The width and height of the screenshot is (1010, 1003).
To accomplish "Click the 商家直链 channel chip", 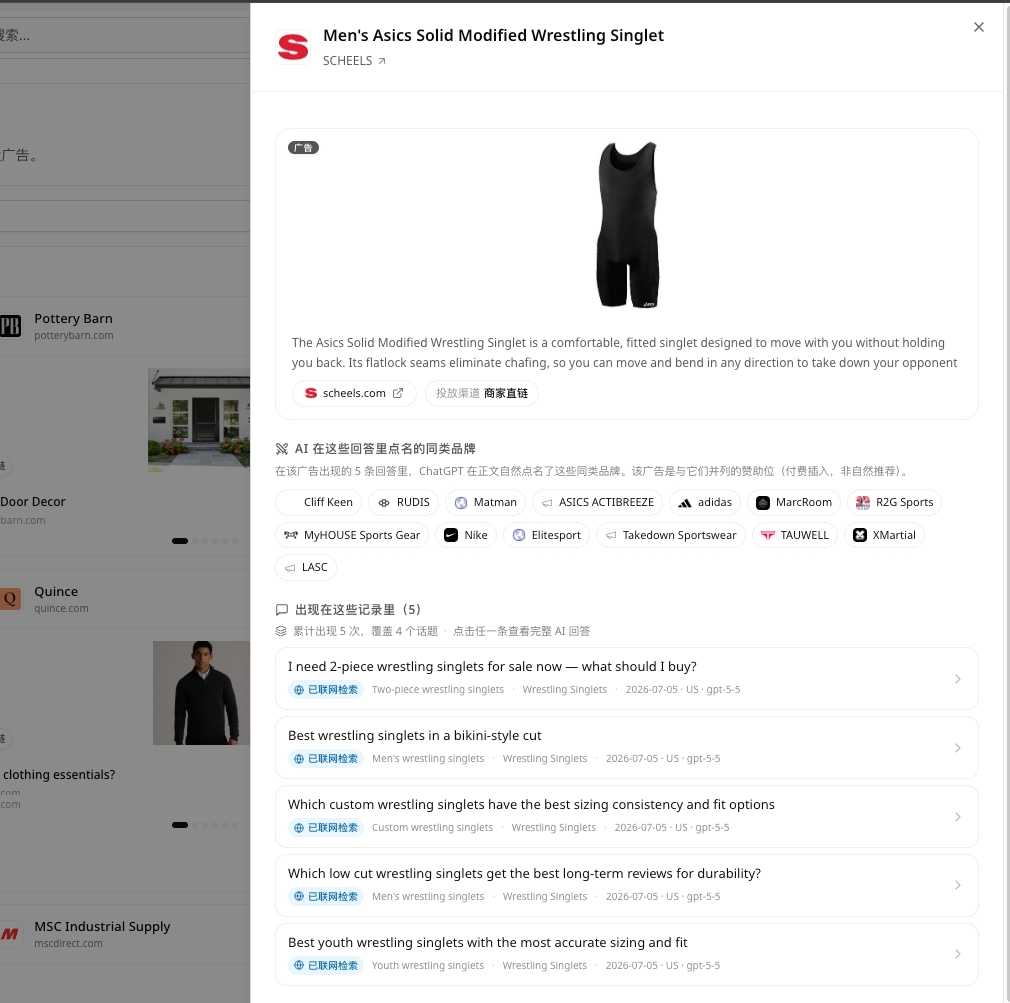I will [x=481, y=393].
